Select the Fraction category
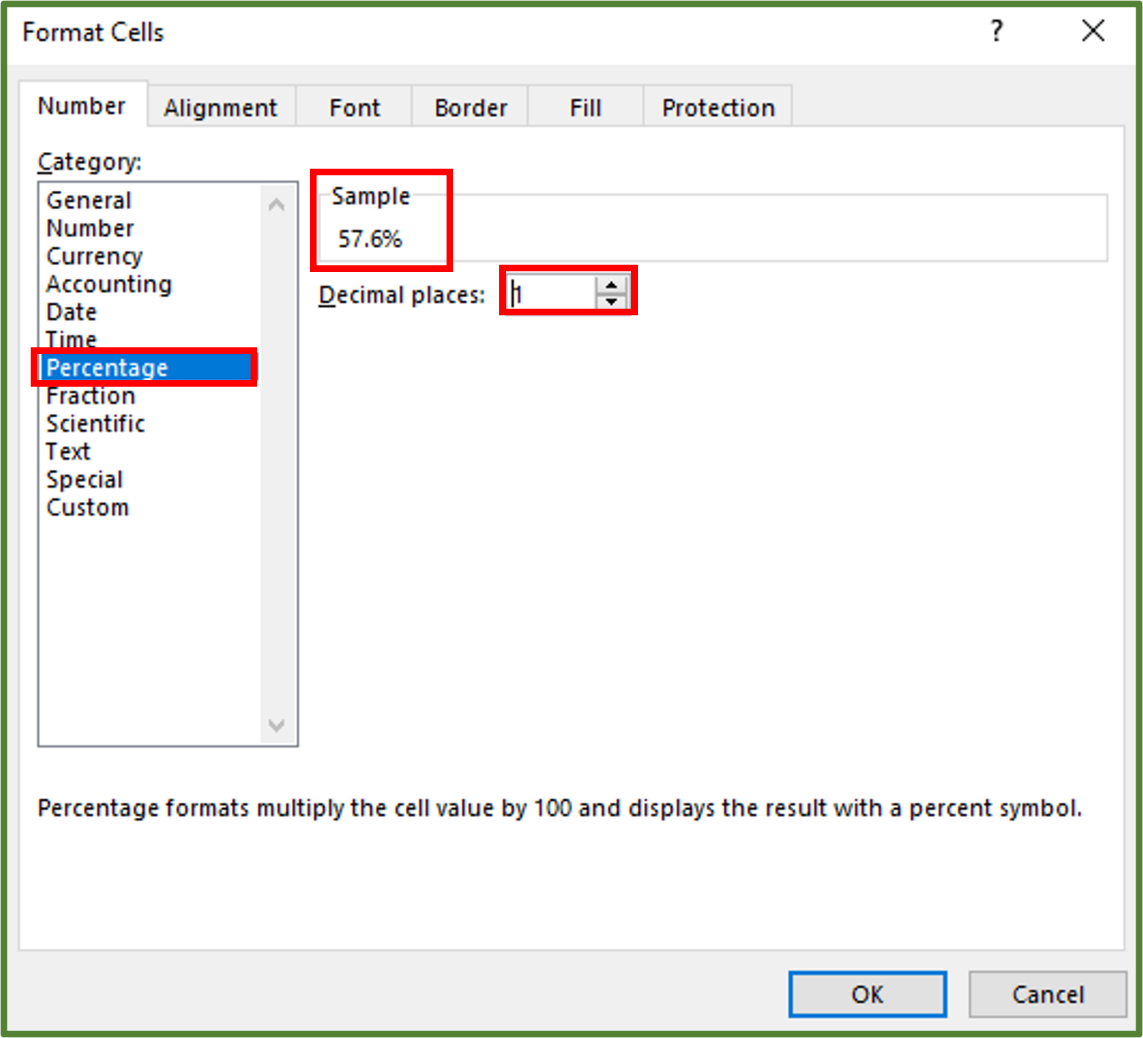Image resolution: width=1143 pixels, height=1038 pixels. pyautogui.click(x=90, y=396)
